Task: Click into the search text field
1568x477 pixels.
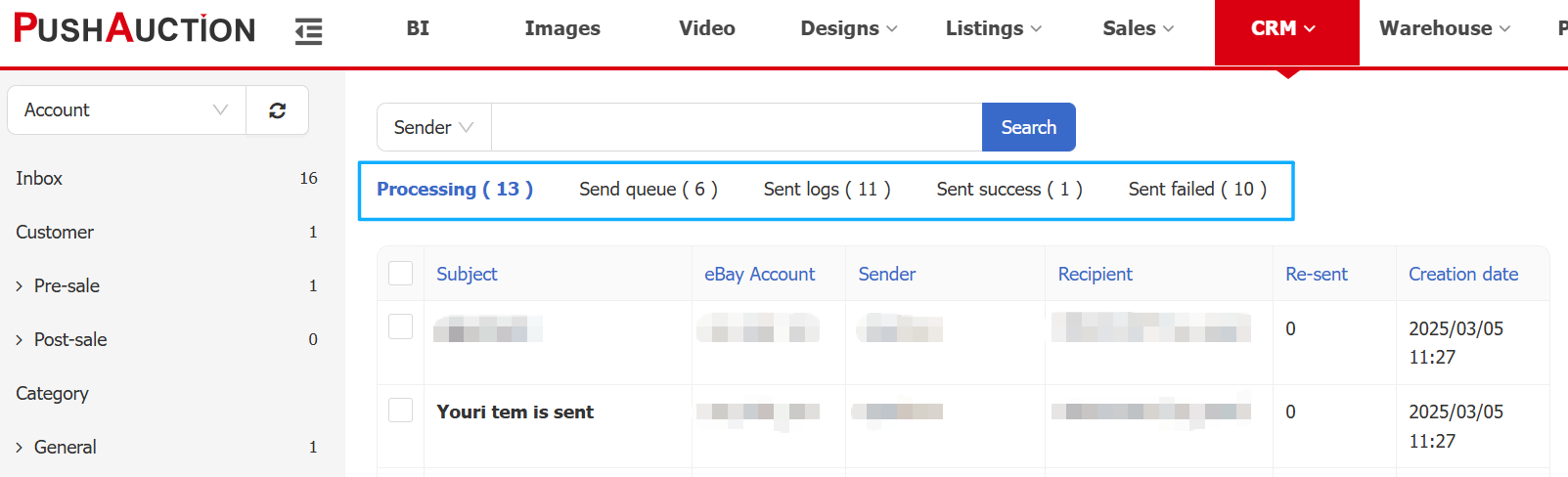Action: 736,128
